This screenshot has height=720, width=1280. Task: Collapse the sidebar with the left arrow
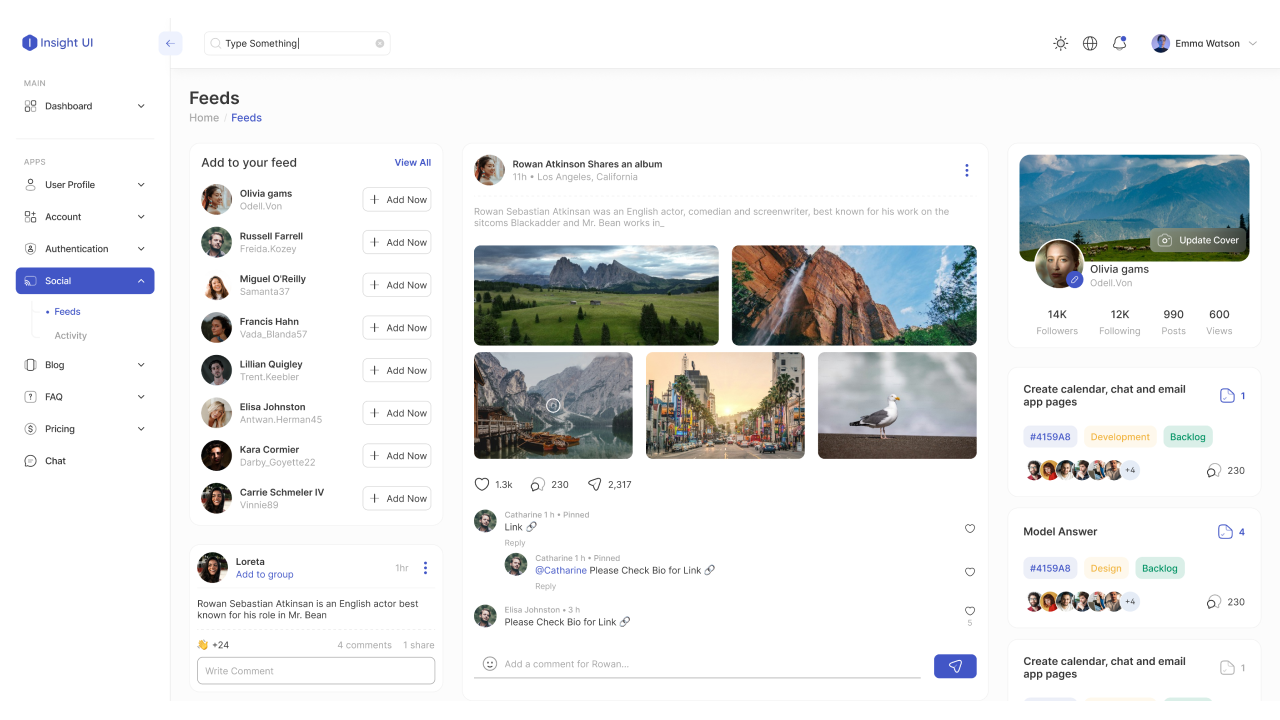point(170,43)
